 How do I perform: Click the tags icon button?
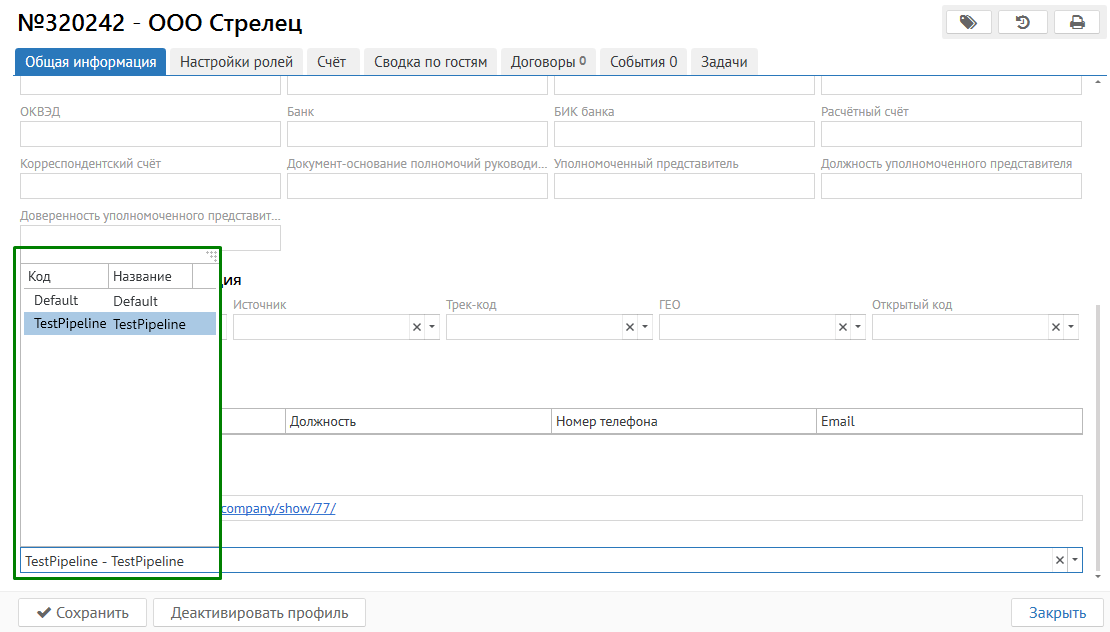967,22
